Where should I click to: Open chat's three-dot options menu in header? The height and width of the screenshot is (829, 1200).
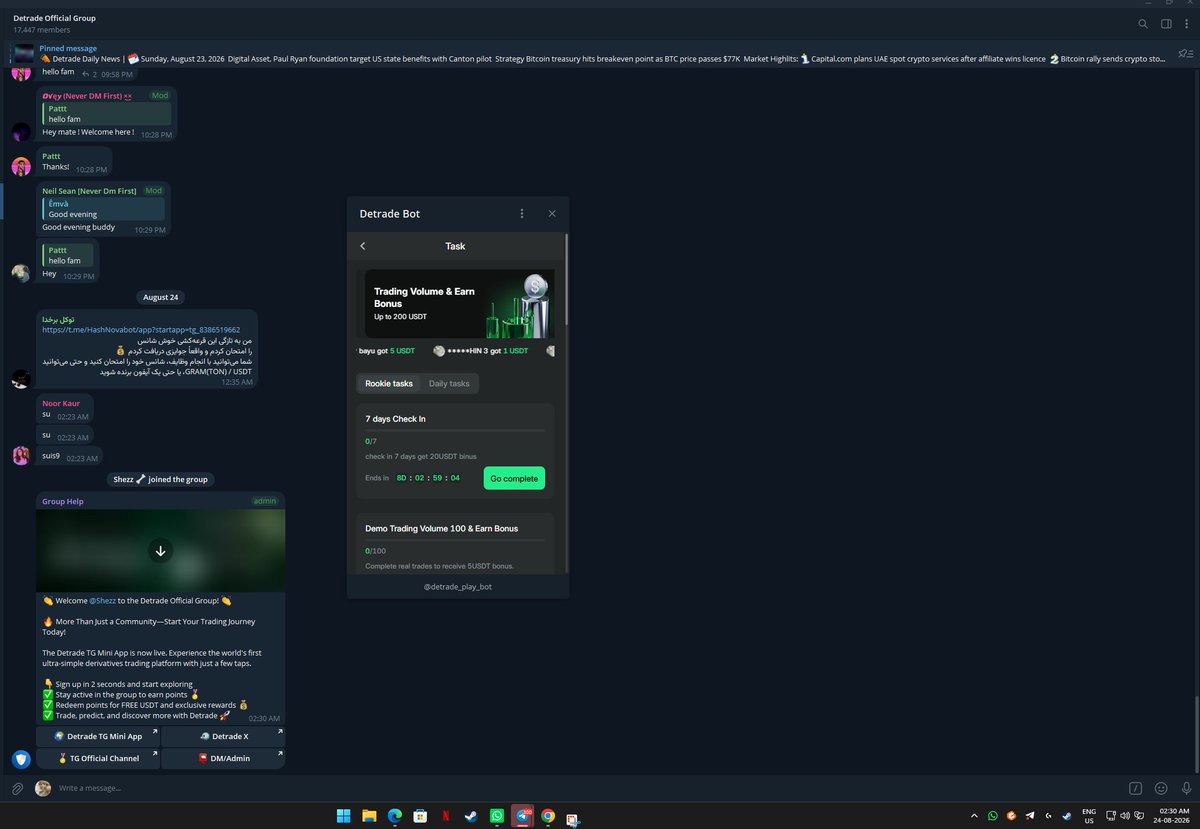(1187, 24)
